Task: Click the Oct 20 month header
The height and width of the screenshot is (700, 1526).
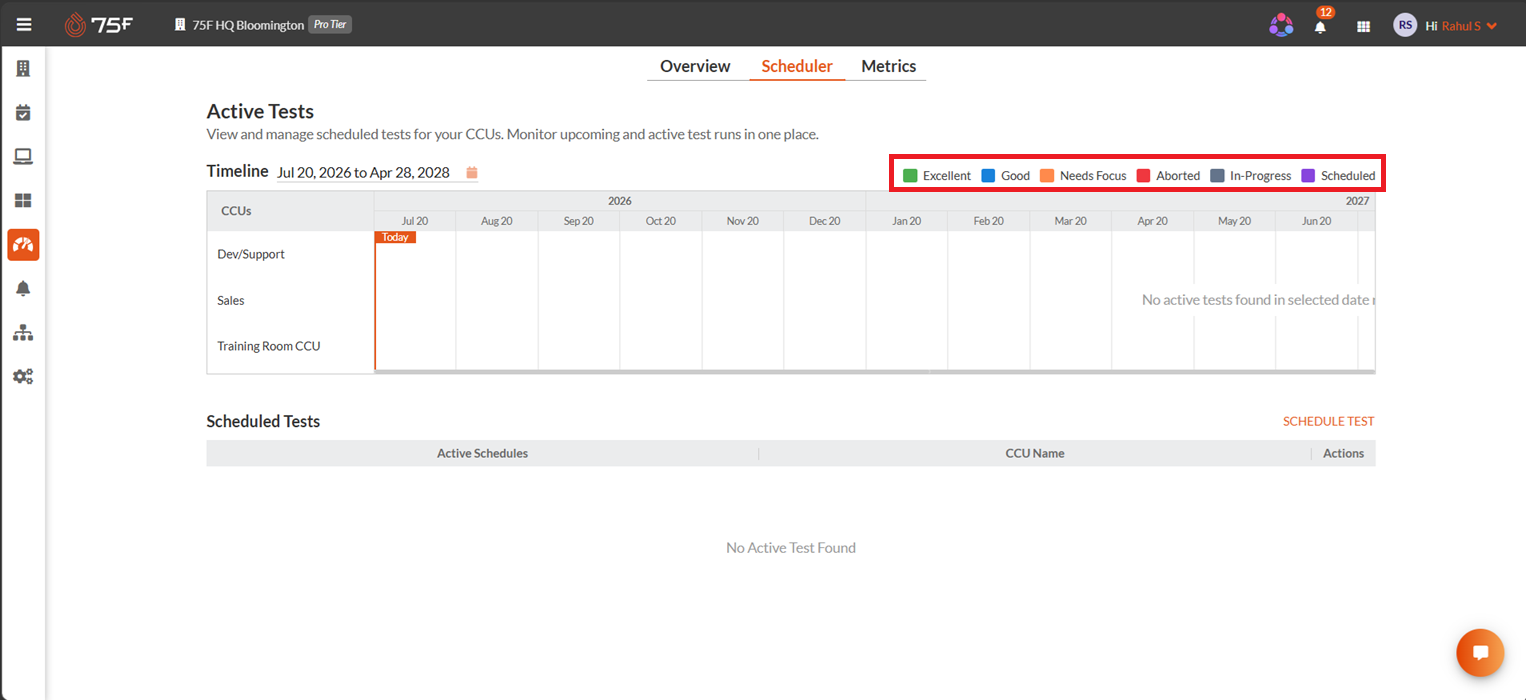Action: [x=661, y=221]
